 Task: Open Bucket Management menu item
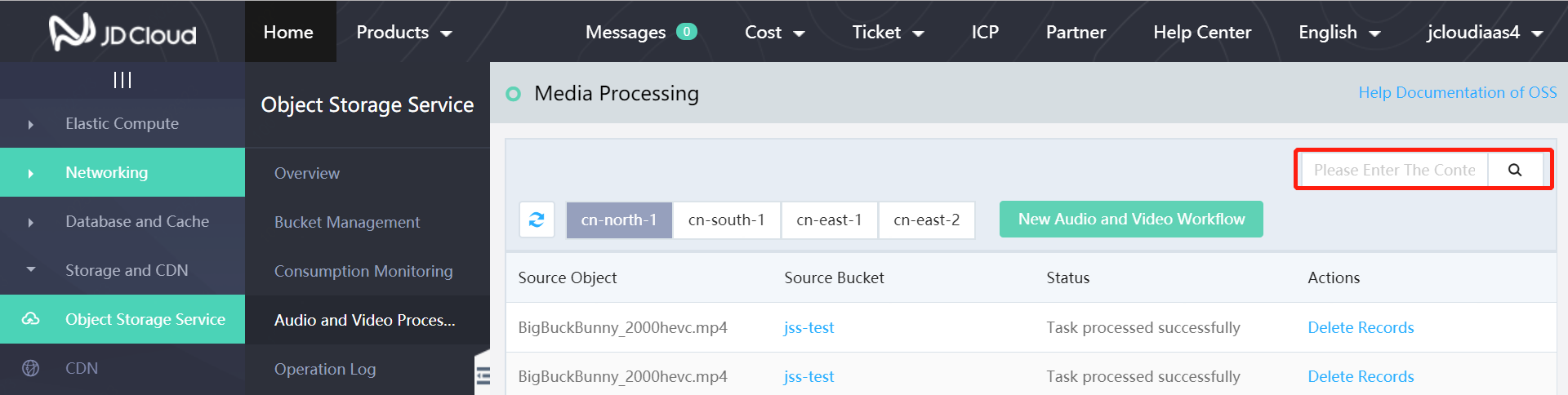pos(347,222)
